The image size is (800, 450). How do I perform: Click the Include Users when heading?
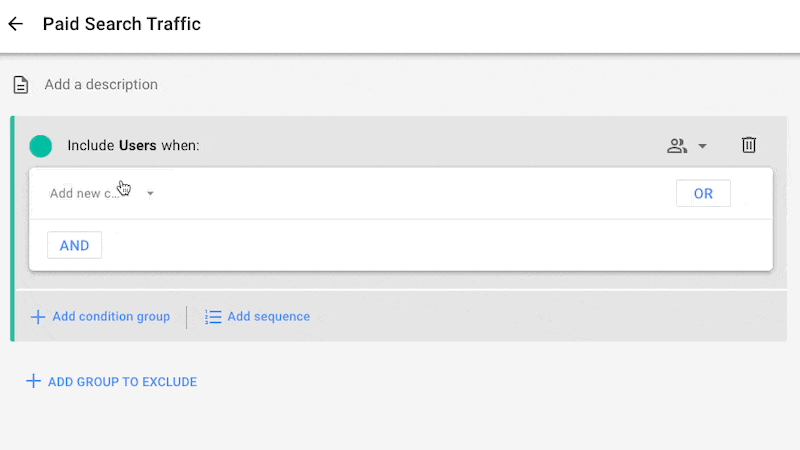(x=133, y=146)
